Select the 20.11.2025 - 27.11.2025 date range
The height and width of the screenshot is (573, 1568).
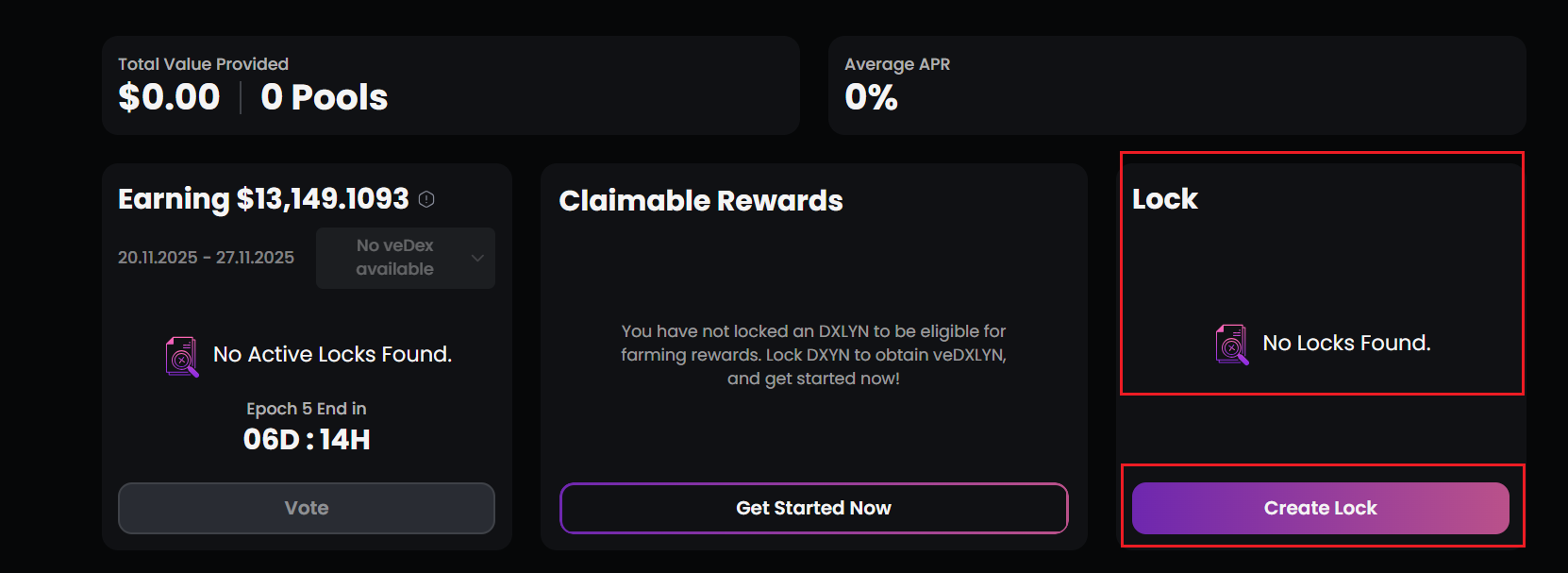[206, 258]
